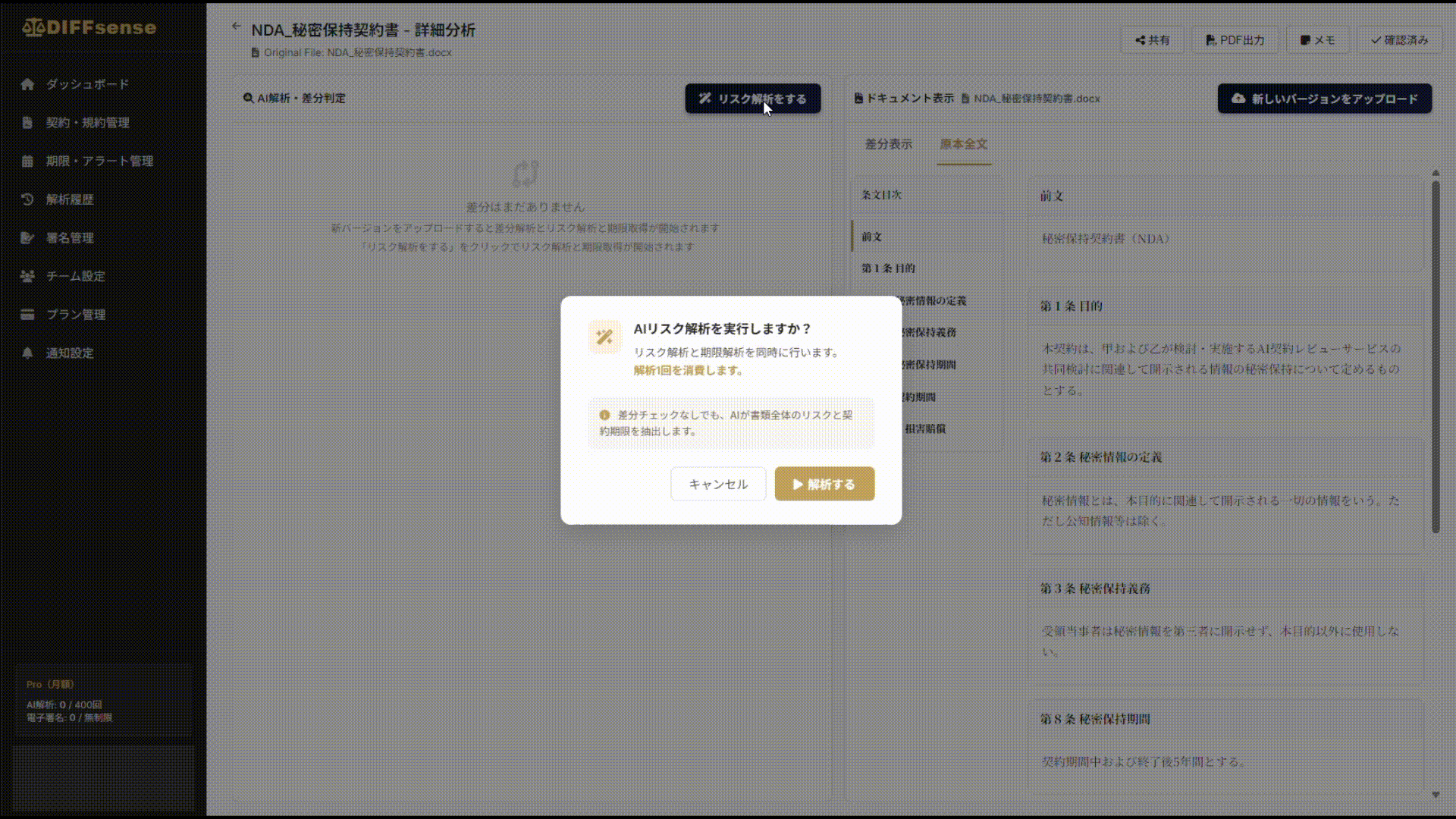Click 期限・アラート管理 calendar icon
The height and width of the screenshot is (819, 1456).
pos(28,162)
